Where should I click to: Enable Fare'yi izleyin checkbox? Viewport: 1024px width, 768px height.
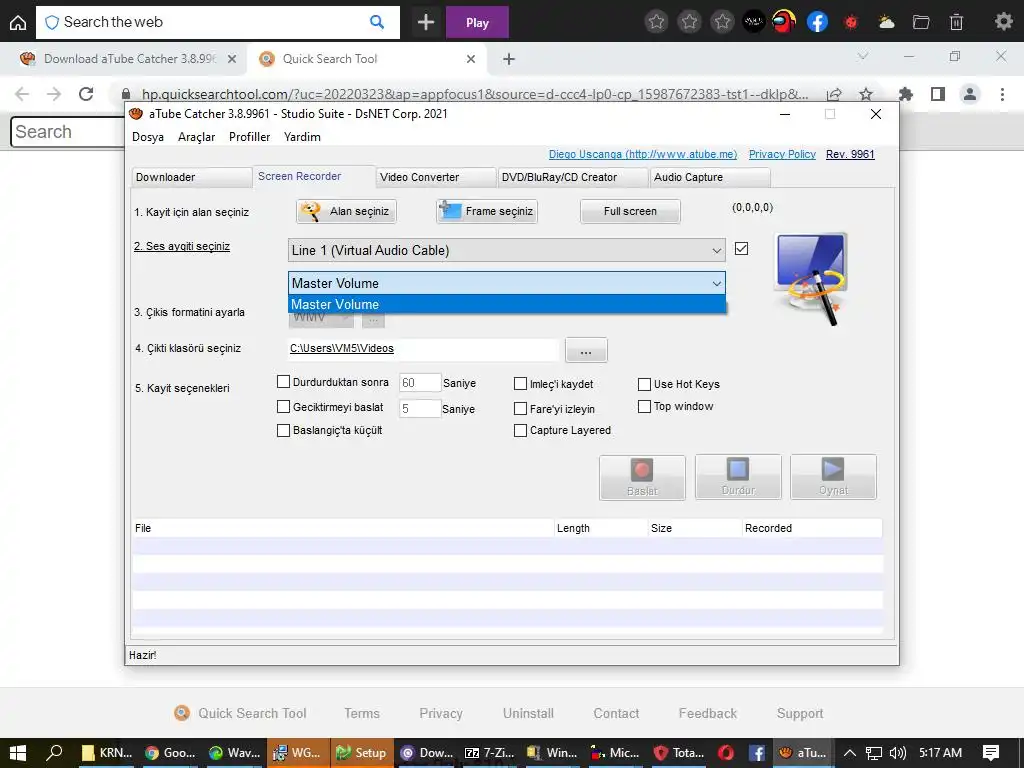[520, 409]
